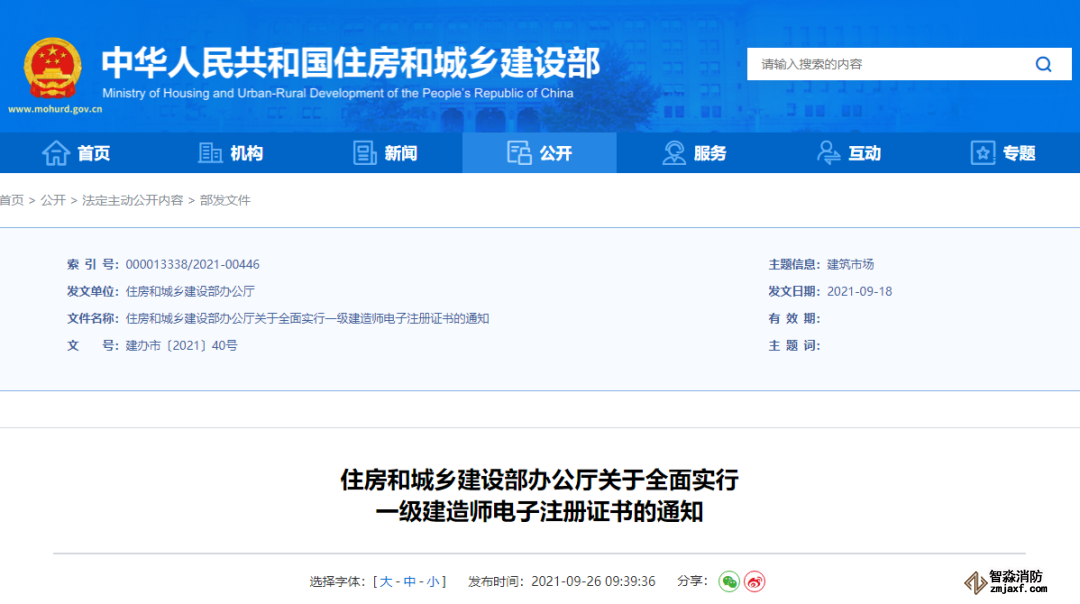Click the national emblem logo

click(x=53, y=67)
